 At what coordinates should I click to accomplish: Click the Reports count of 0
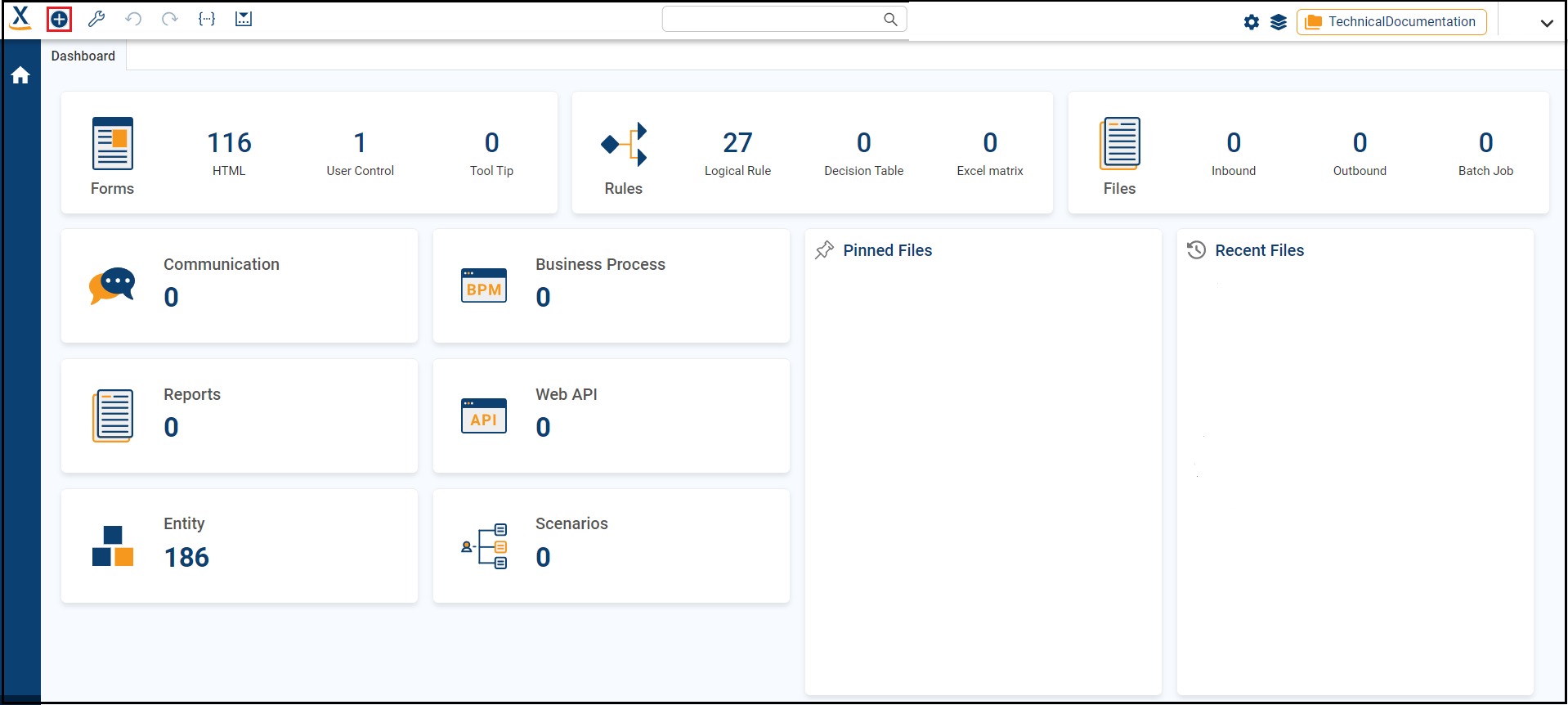[x=171, y=427]
